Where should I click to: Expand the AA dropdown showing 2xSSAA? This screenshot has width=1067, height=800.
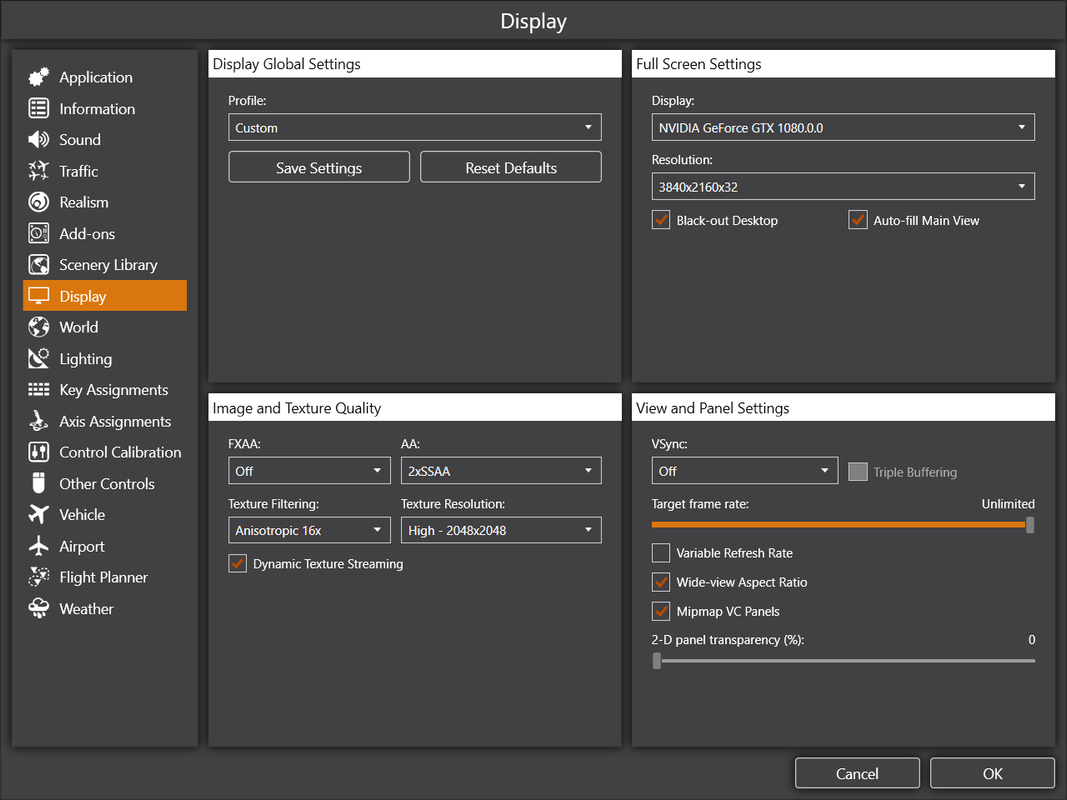pos(501,471)
